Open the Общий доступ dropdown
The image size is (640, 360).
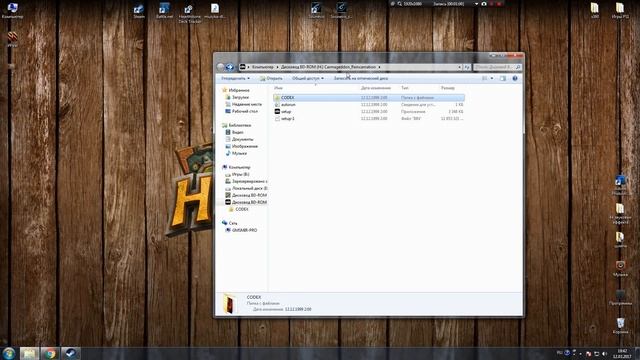308,78
